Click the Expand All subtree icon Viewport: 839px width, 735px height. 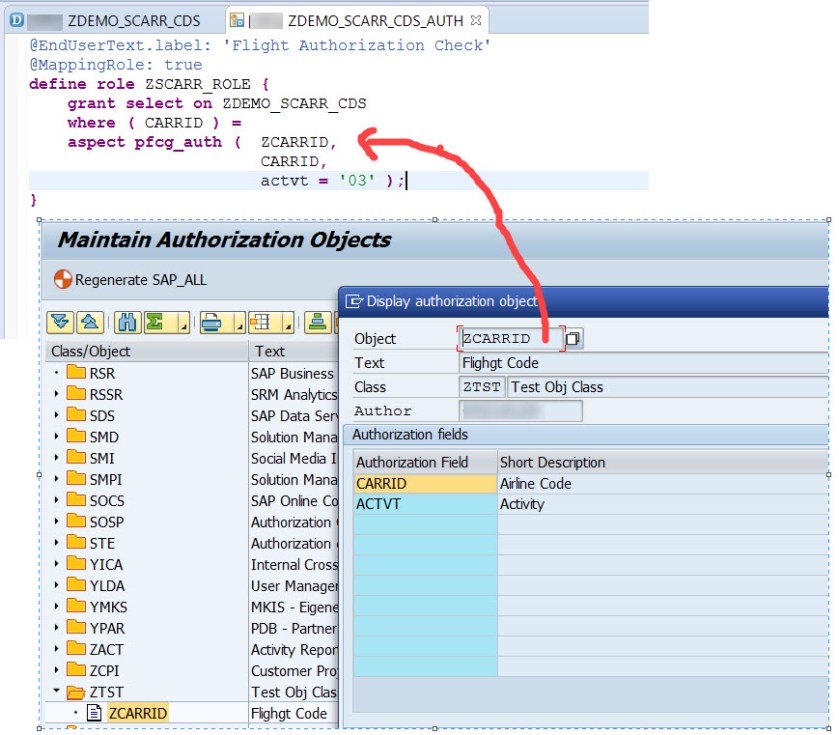(x=61, y=322)
